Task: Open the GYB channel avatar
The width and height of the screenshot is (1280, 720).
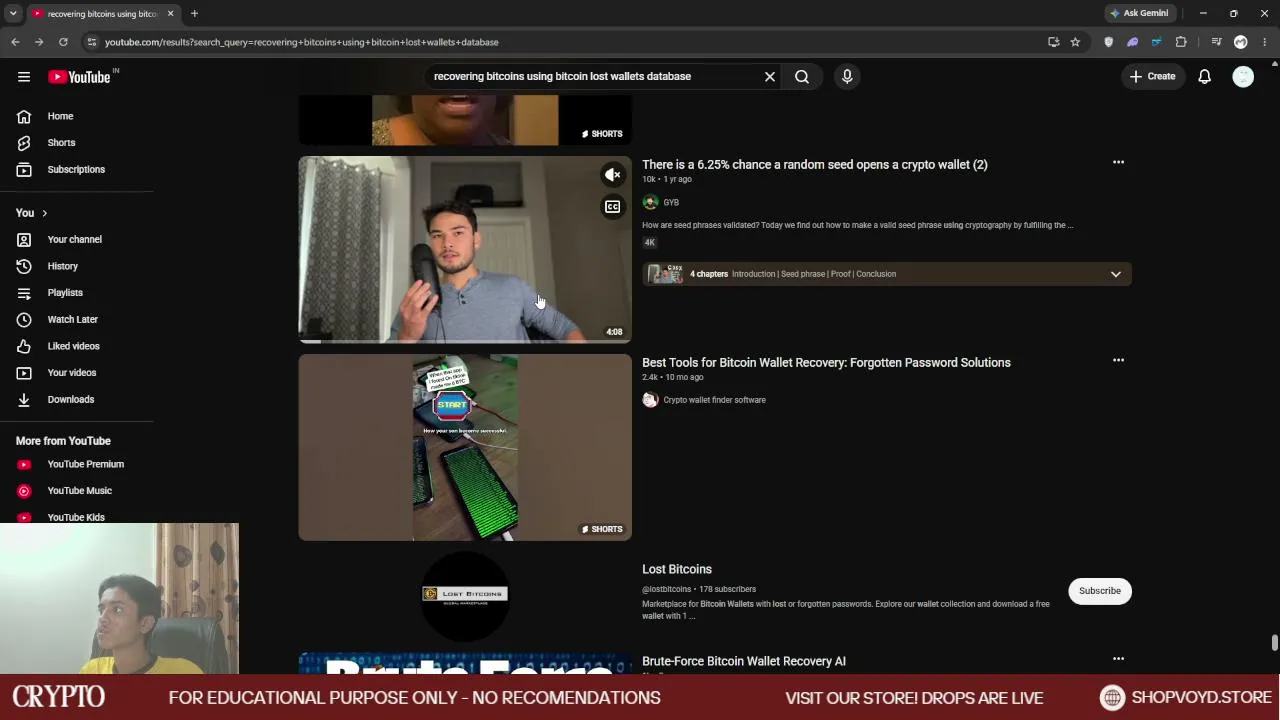Action: [x=650, y=202]
